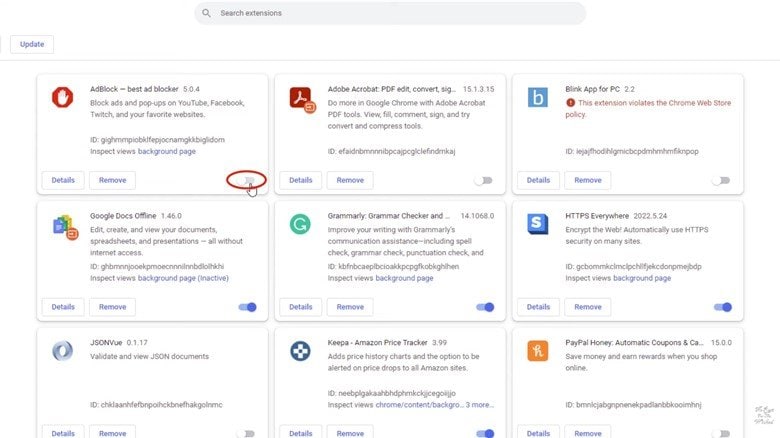The height and width of the screenshot is (438, 780).
Task: Click the Keepa extension icon
Action: [300, 351]
